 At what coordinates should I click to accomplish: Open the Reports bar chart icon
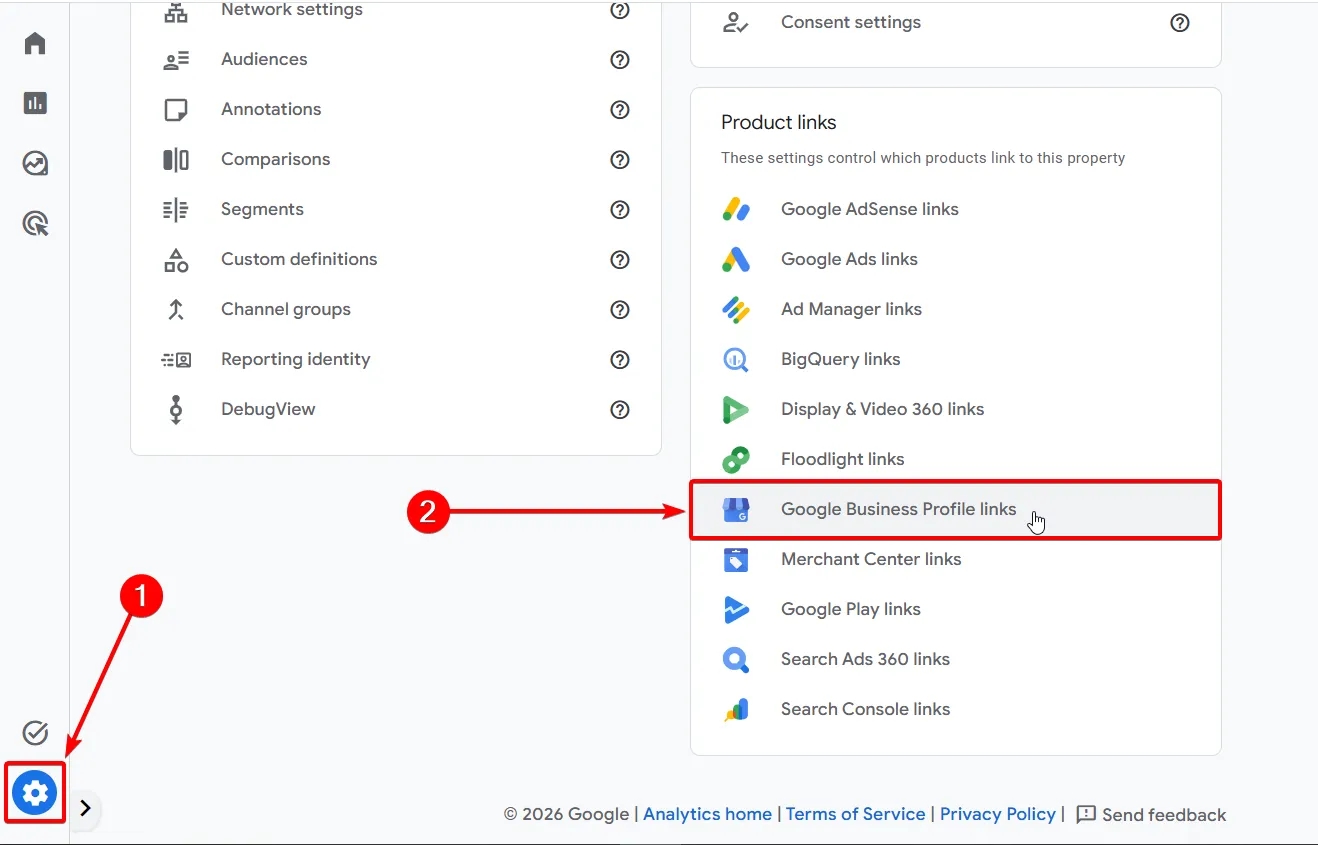[x=35, y=103]
